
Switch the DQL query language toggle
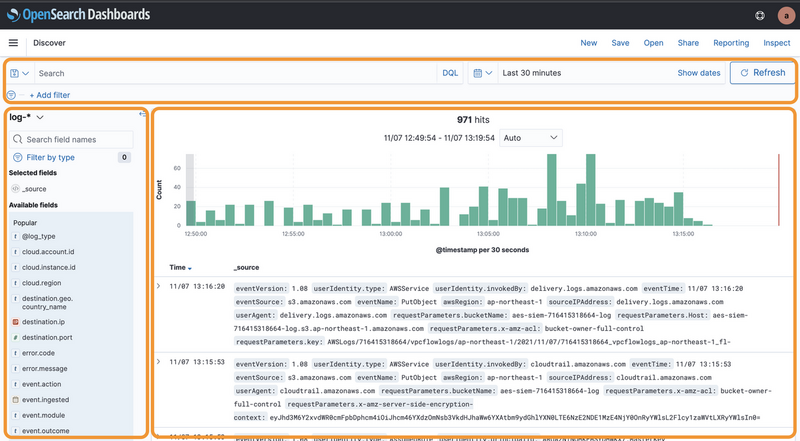click(x=450, y=73)
